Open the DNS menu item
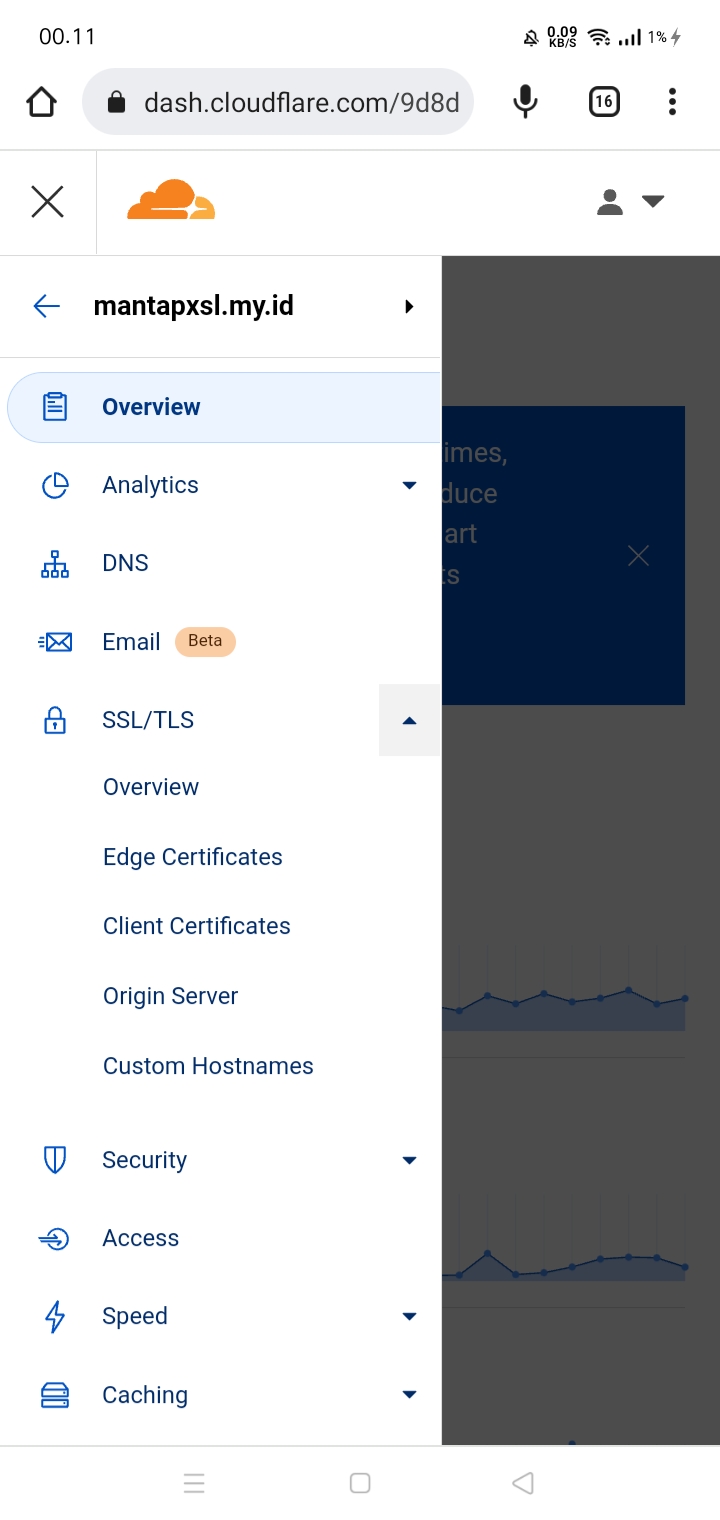 [x=125, y=563]
